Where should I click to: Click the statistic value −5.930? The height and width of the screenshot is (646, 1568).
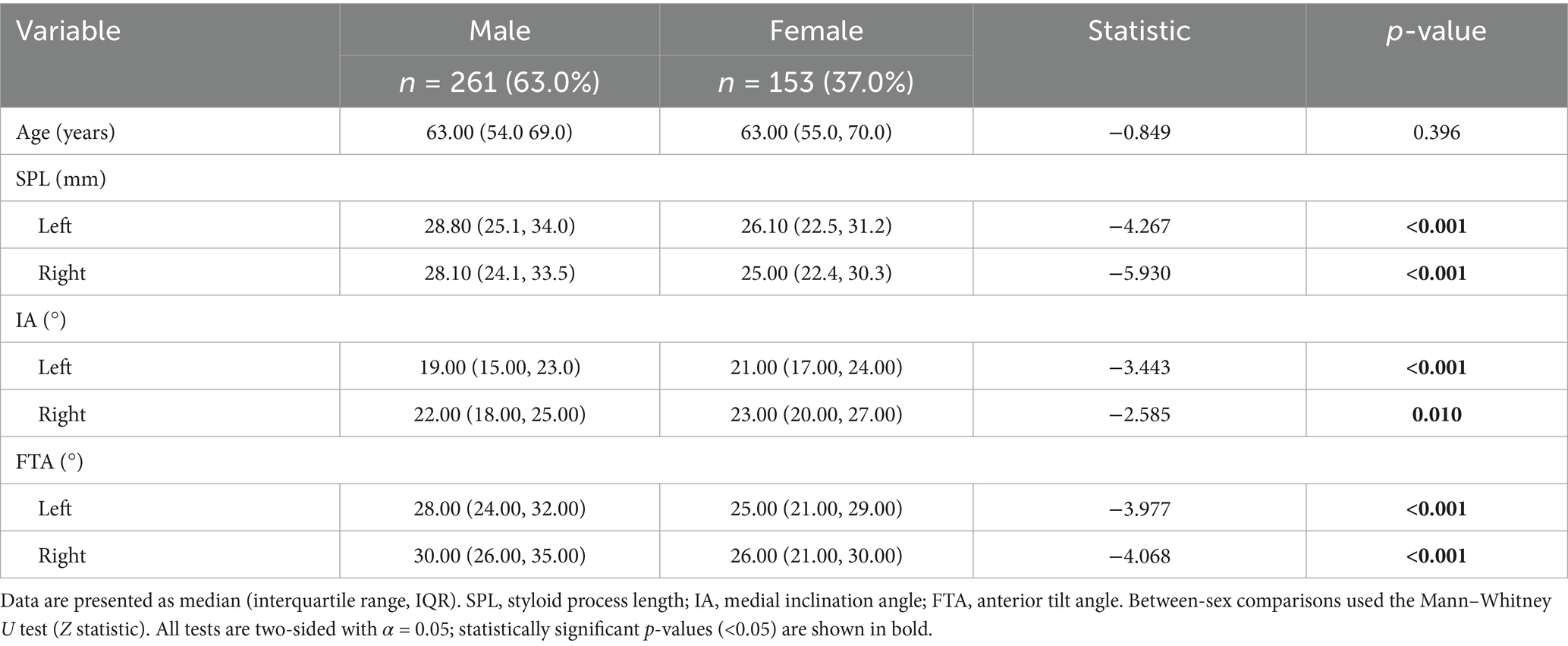point(1139,273)
